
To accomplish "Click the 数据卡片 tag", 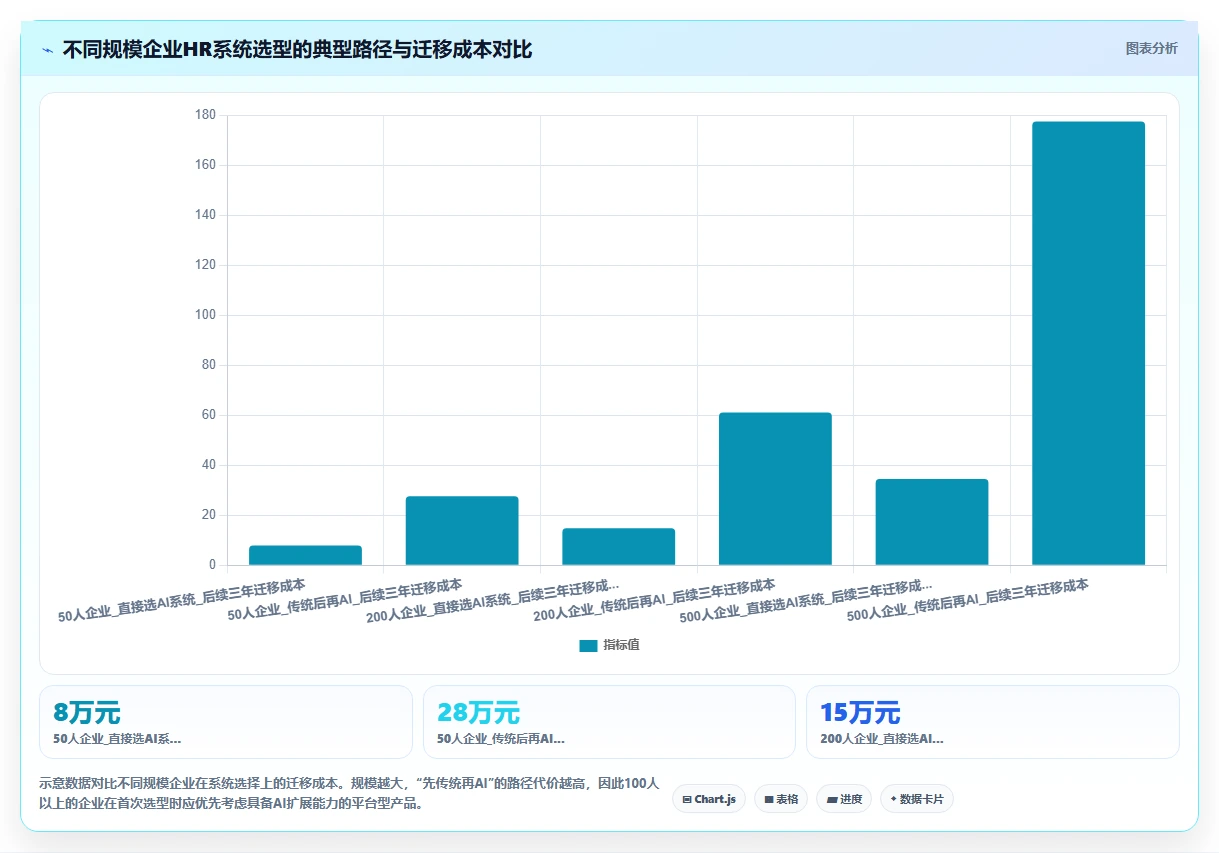I will [x=917, y=799].
